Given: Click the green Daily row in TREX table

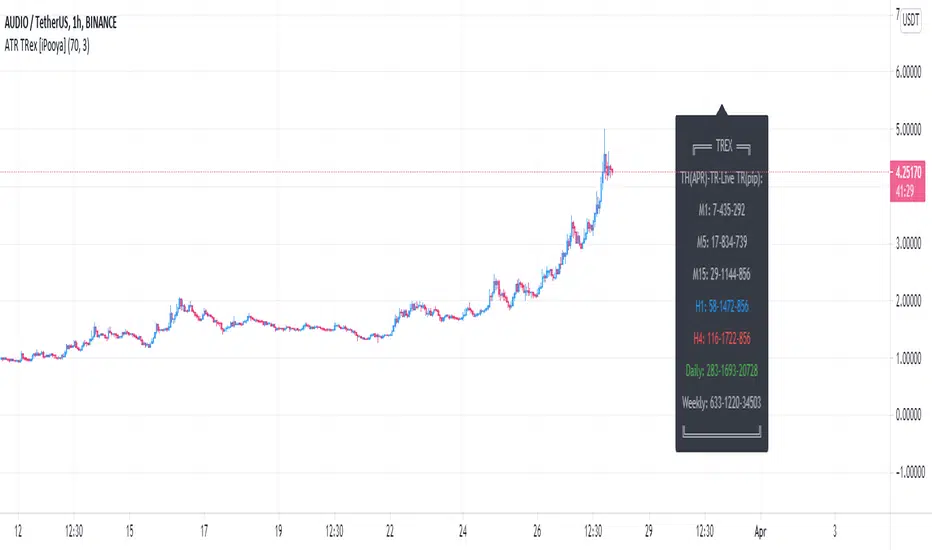Looking at the screenshot, I should [721, 368].
